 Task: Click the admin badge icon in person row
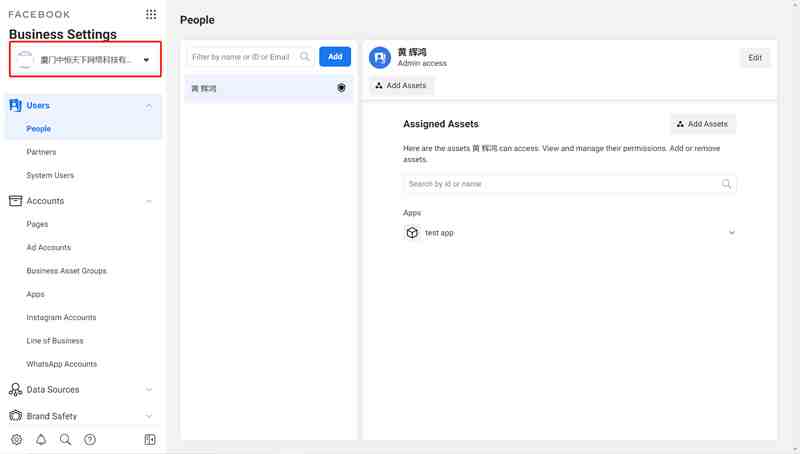click(x=341, y=88)
